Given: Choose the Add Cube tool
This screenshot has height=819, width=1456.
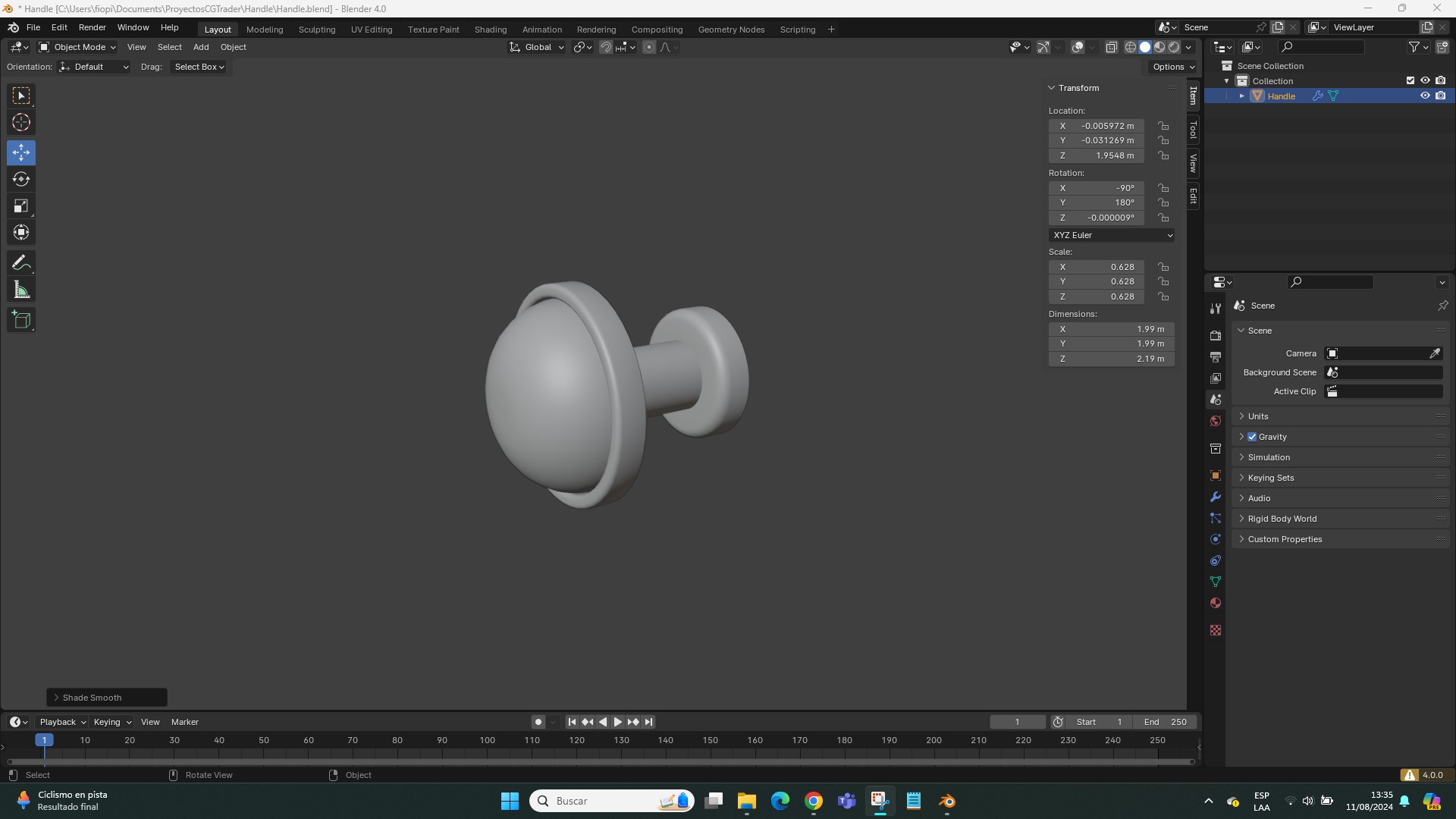Looking at the screenshot, I should point(21,320).
